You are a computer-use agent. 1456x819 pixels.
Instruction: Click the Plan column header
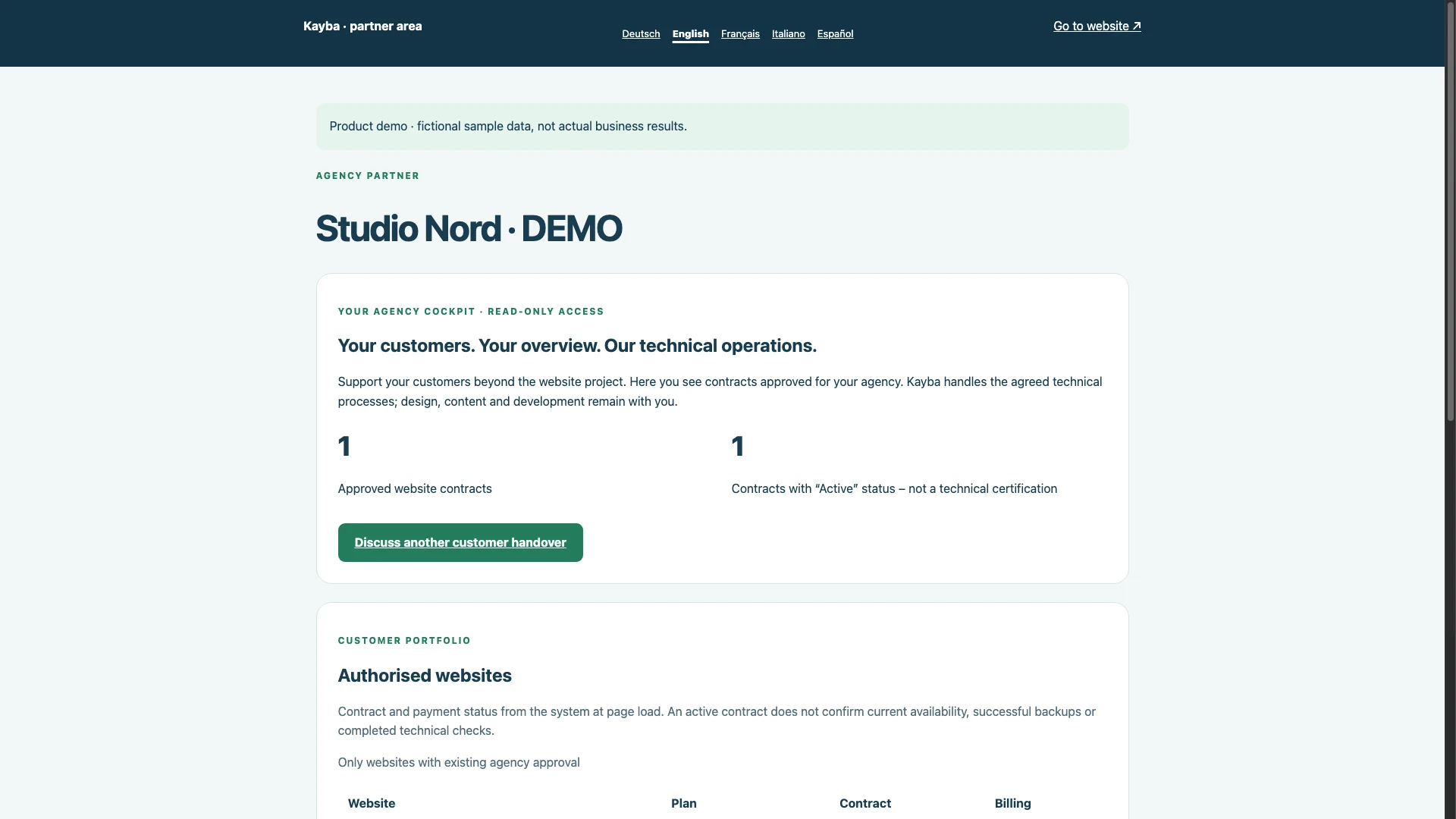point(684,803)
